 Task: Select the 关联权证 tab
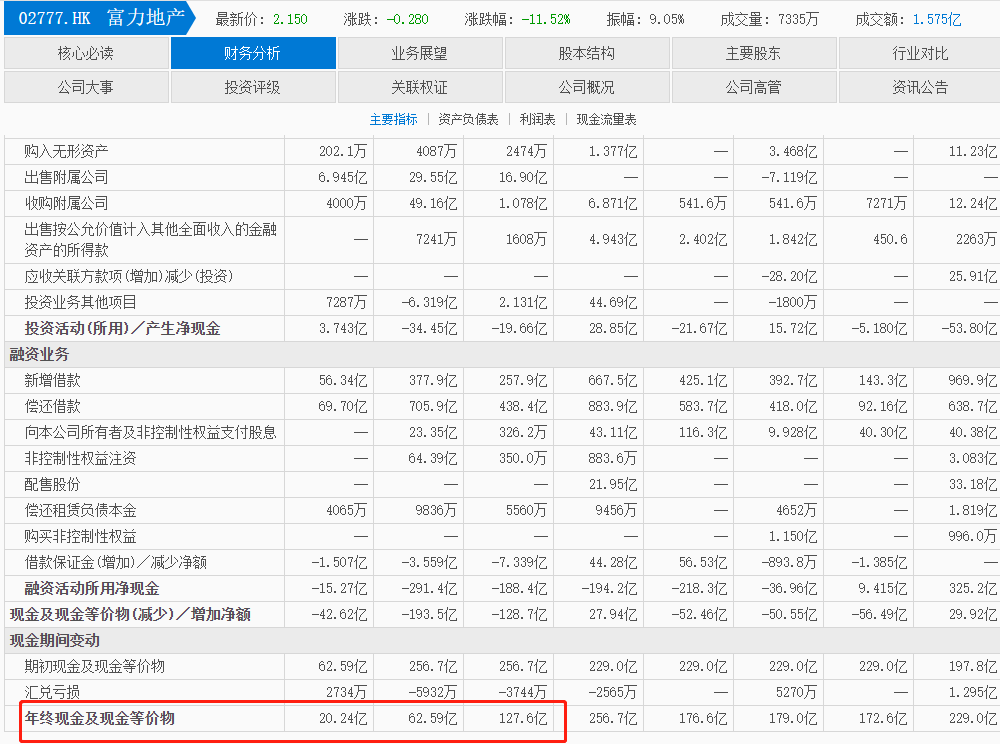pos(420,87)
